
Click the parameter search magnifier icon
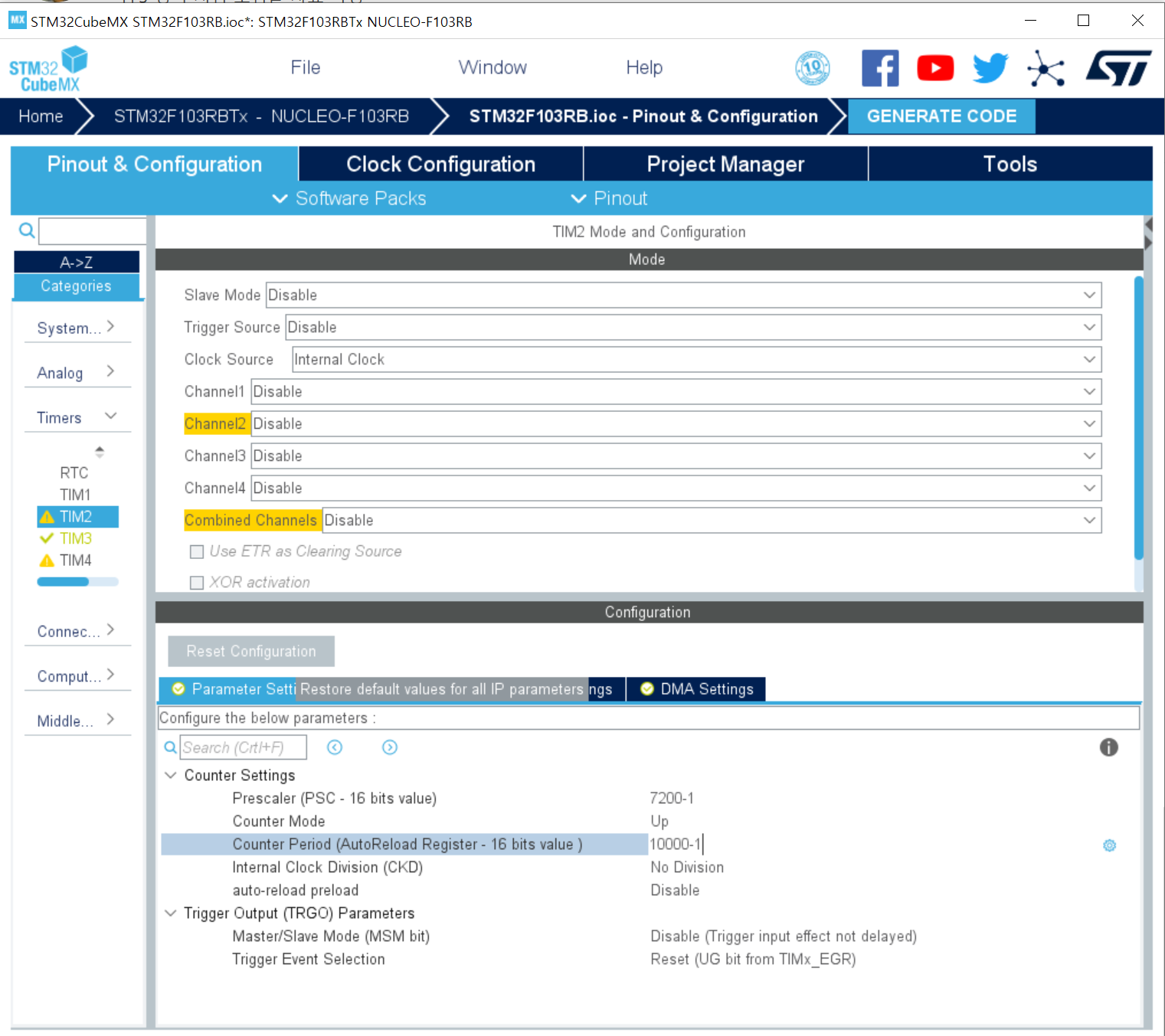170,747
